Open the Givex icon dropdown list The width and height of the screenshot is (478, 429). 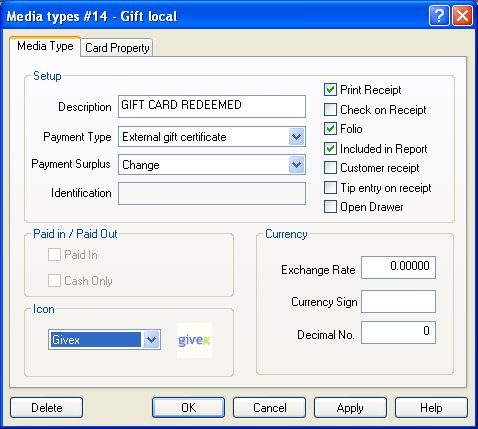click(152, 340)
